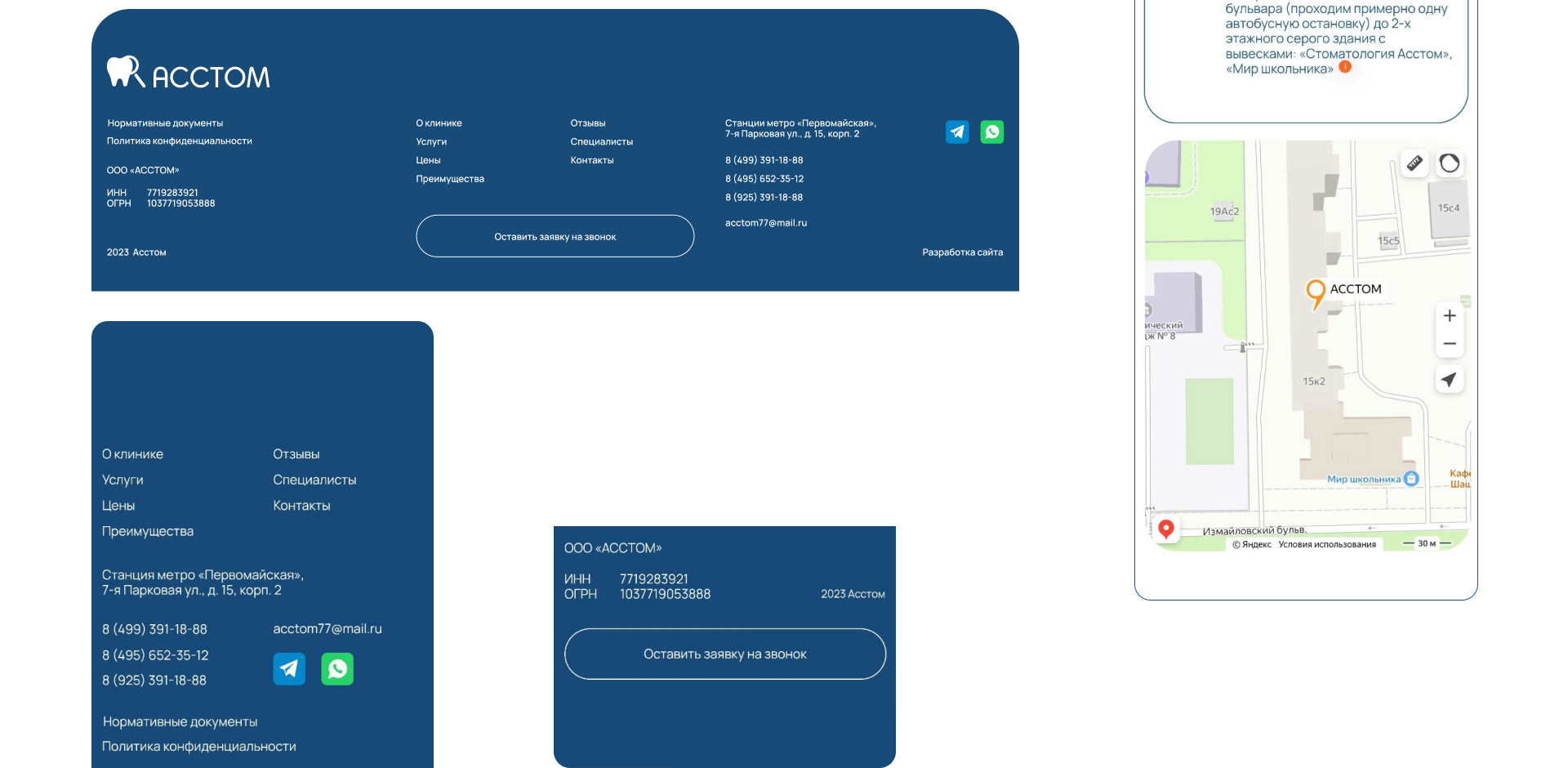Select 'Контакты' in the narrow left footer
The width and height of the screenshot is (1568, 768).
click(301, 506)
